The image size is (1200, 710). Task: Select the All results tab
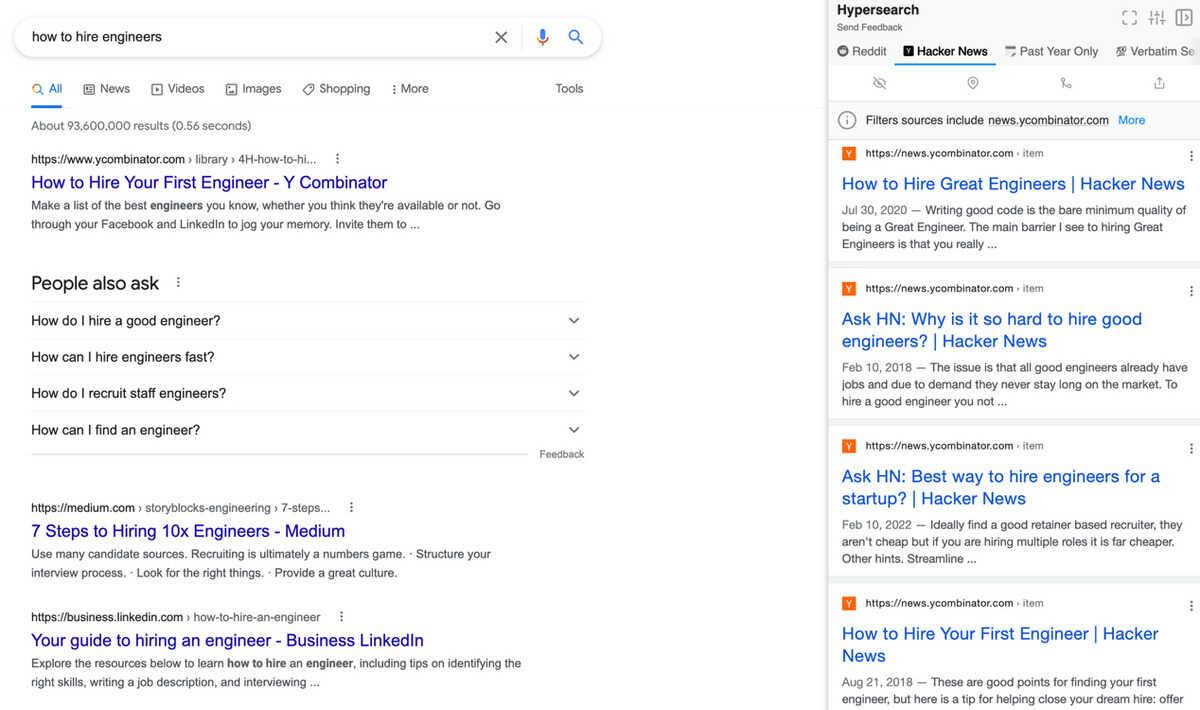[47, 89]
